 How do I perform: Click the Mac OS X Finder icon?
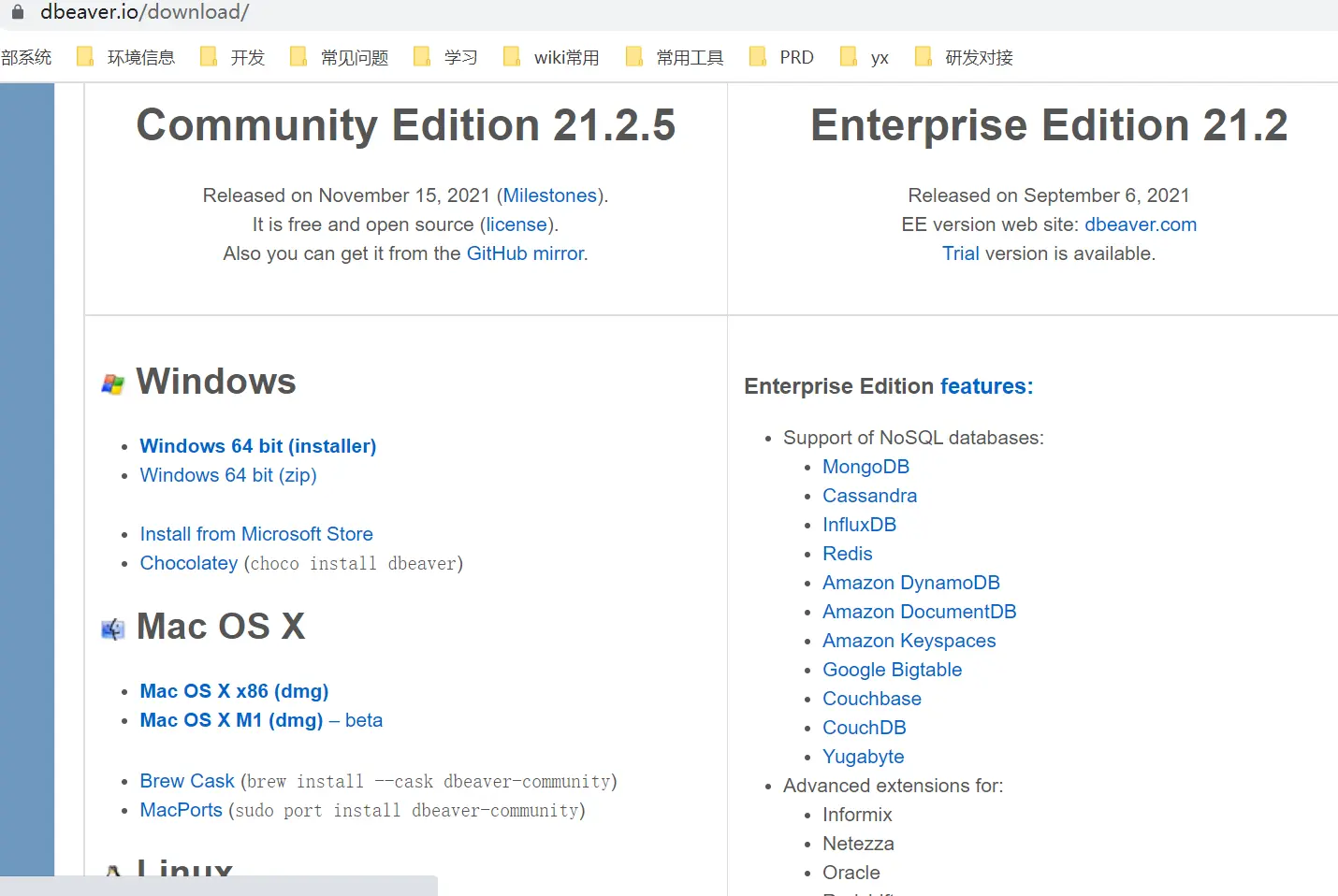(x=113, y=629)
